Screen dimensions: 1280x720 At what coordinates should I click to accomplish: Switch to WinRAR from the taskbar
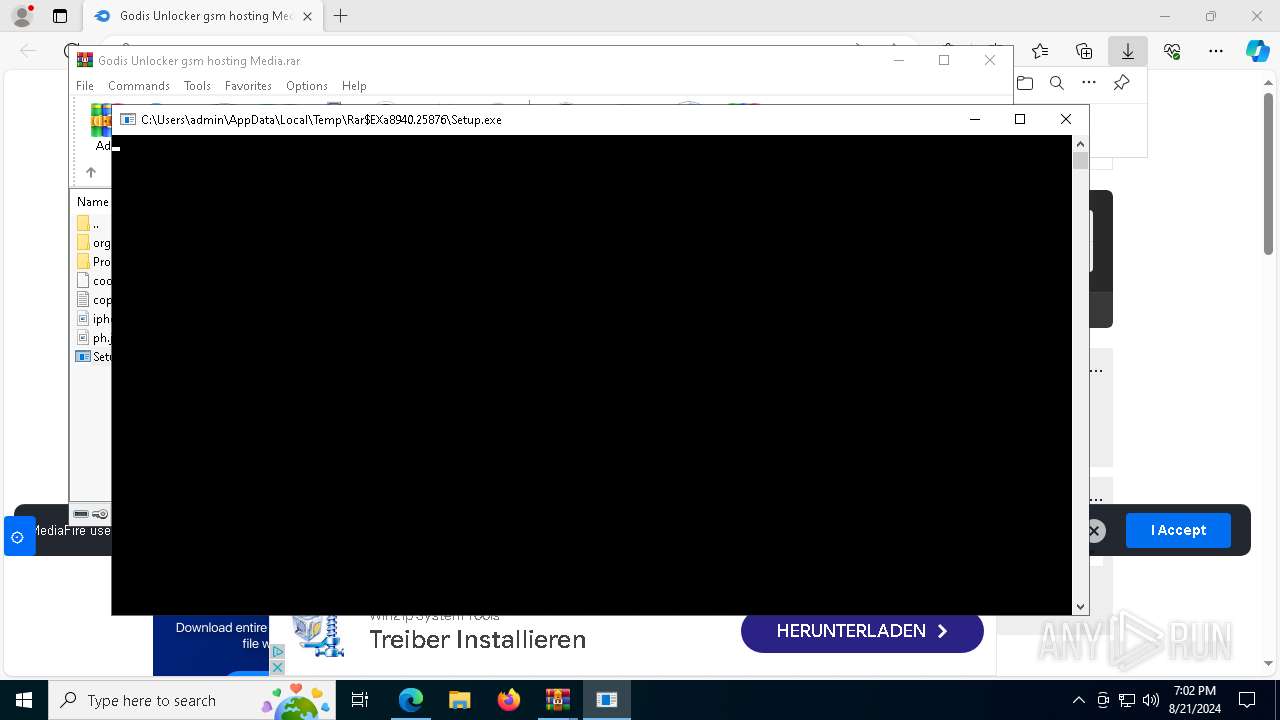(558, 700)
